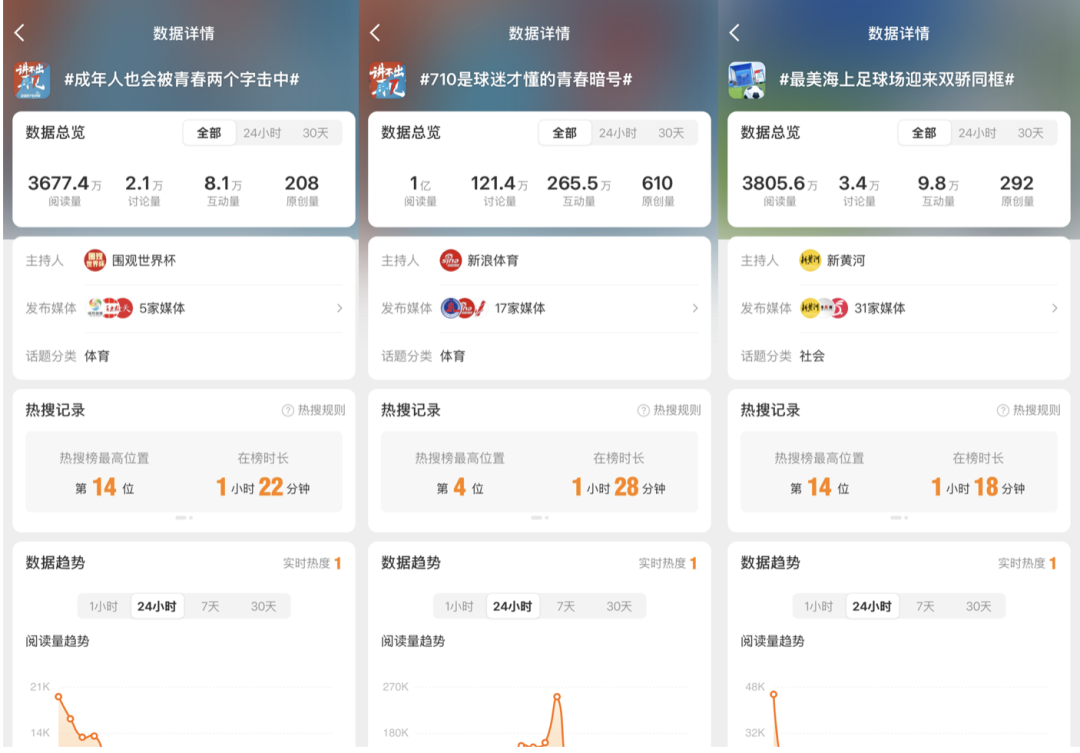This screenshot has height=753, width=1080.
Task: Switch 数据总览 to 30天 in the 新浪体育 panel
Action: coord(671,133)
